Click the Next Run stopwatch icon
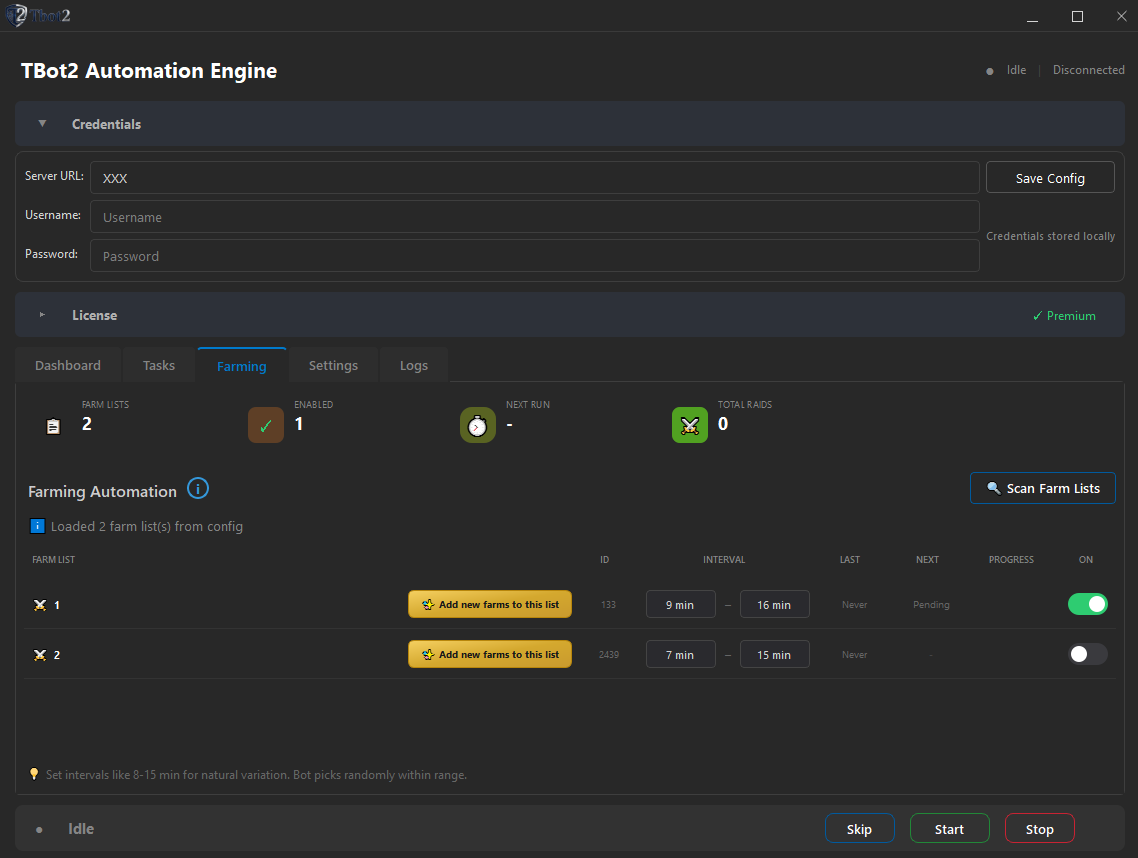The height and width of the screenshot is (858, 1138). point(477,424)
